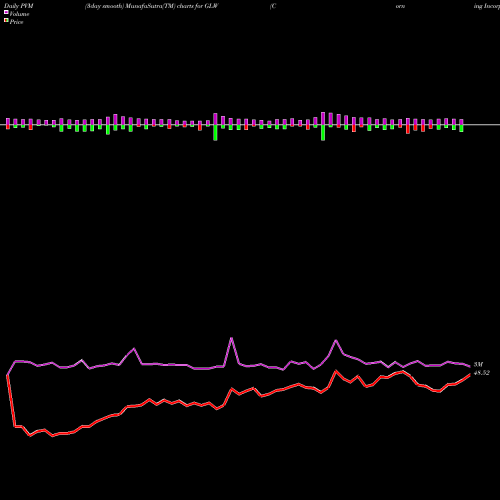Click the '48.52' price value label
This screenshot has height=500, width=500.
tap(482, 373)
